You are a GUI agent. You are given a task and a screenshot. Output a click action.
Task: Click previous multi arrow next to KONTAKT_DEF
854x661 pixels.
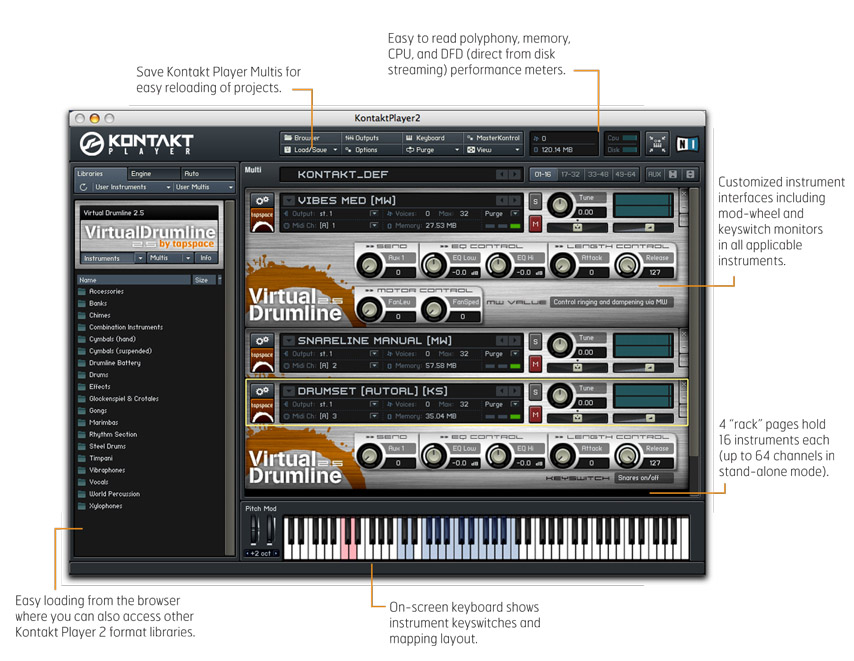502,175
